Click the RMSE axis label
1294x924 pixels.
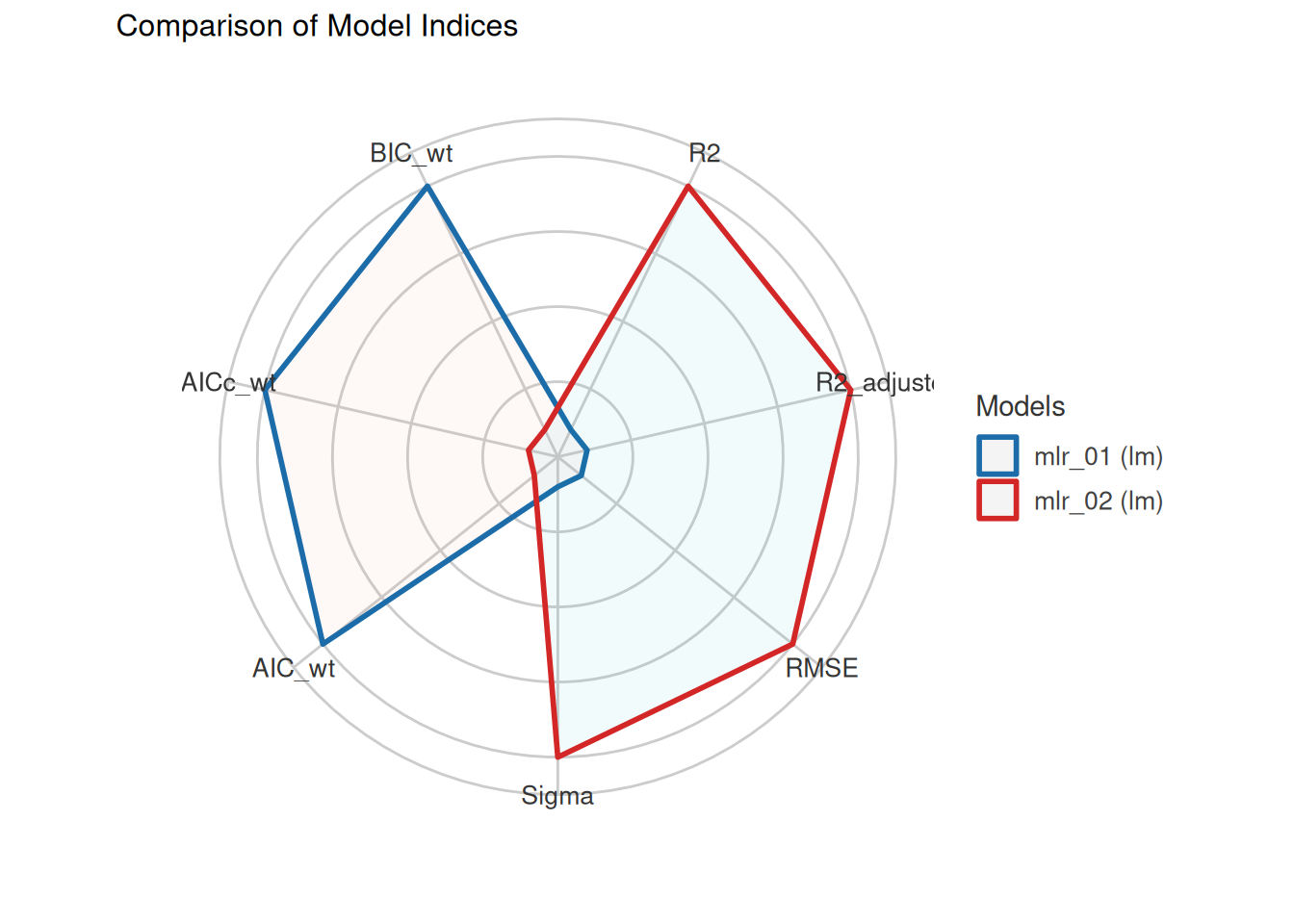pyautogui.click(x=821, y=668)
